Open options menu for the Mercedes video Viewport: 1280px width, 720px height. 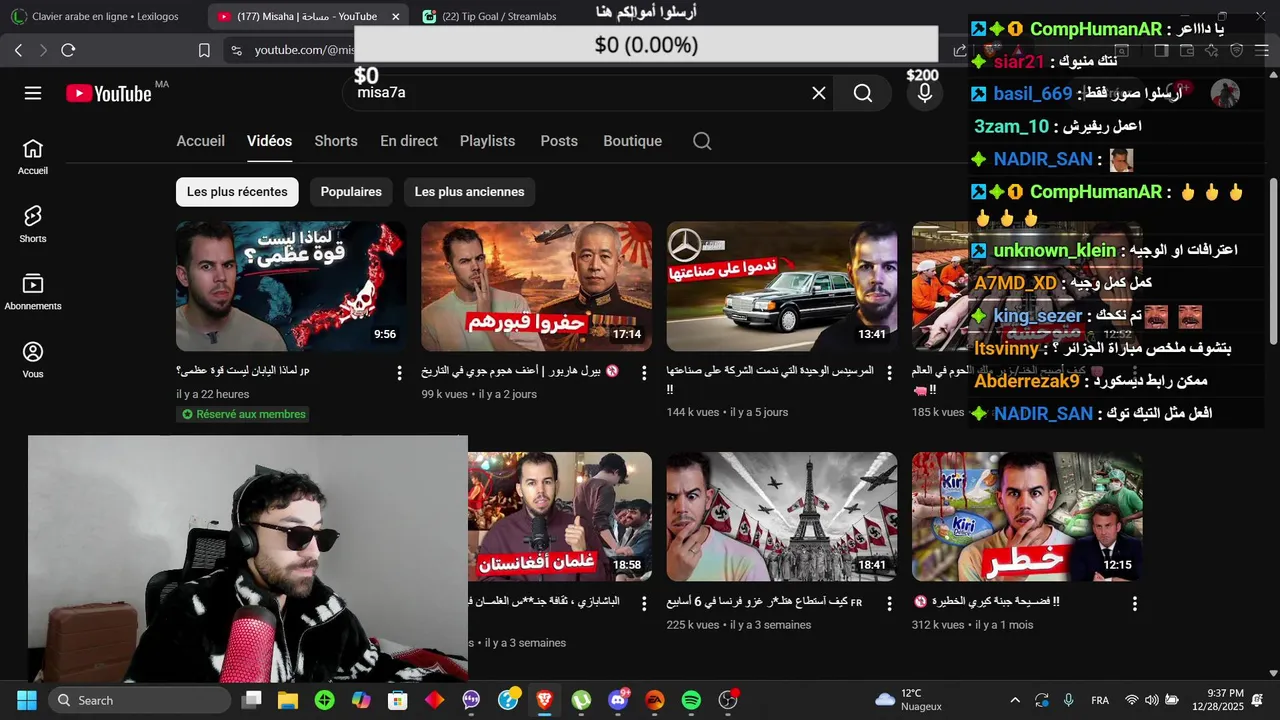point(889,372)
